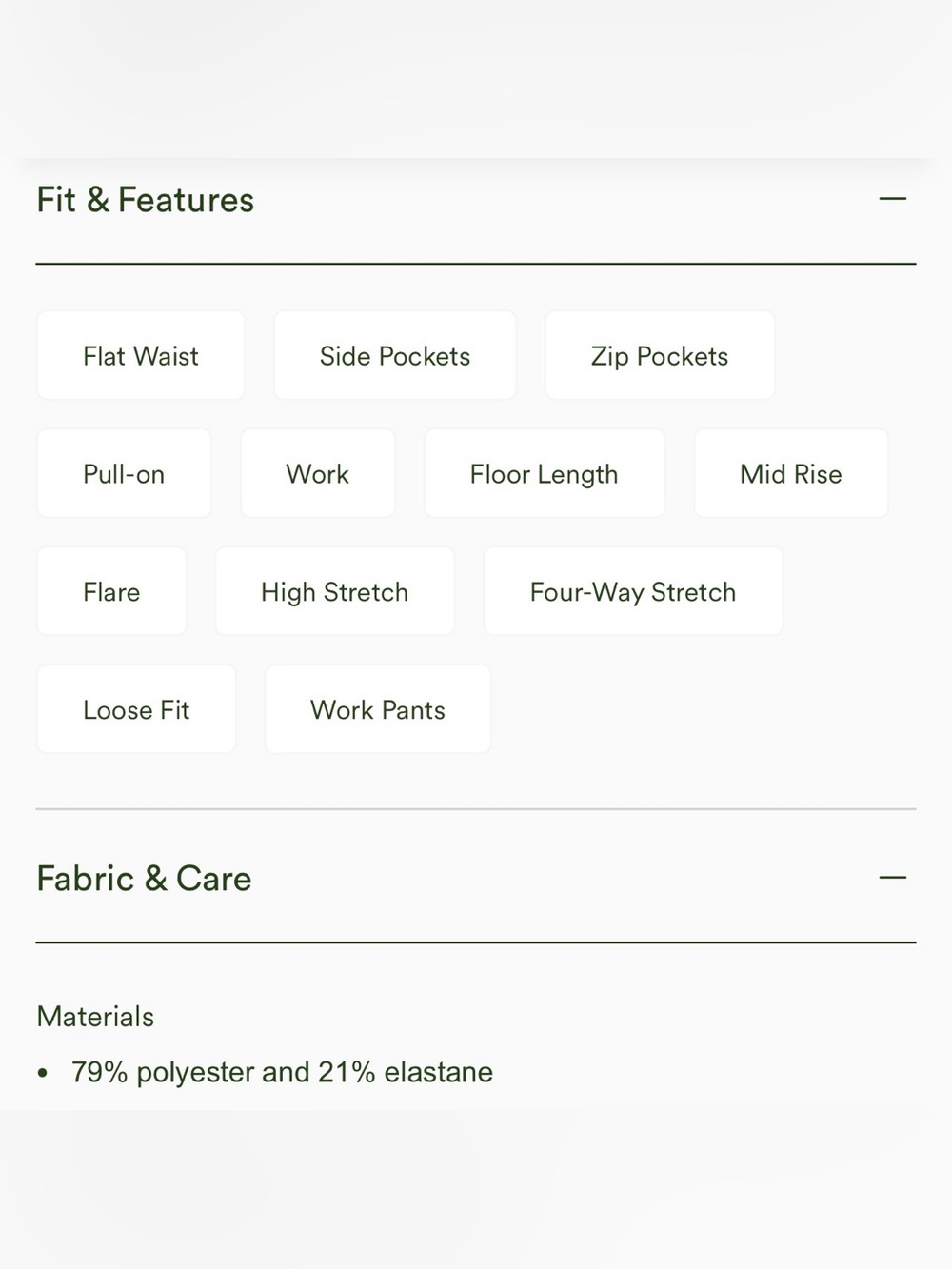The height and width of the screenshot is (1269, 952).
Task: Open the Work Pants tag
Action: 378,709
